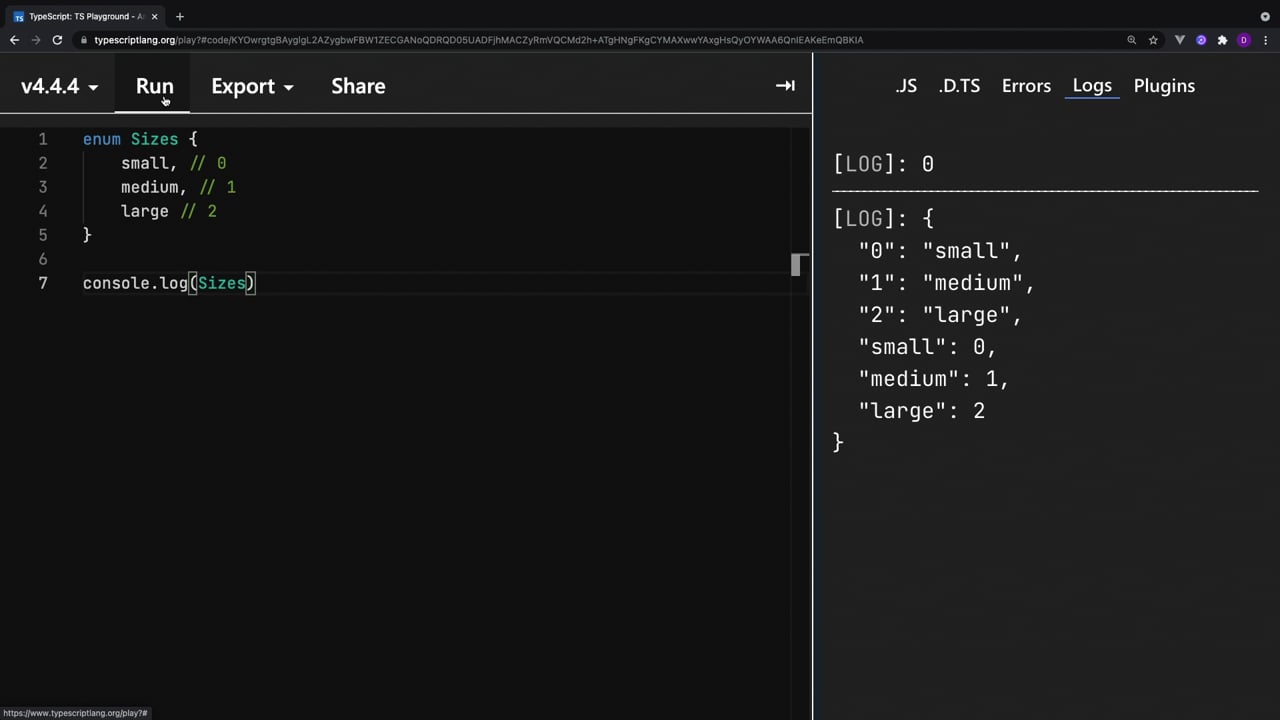Image resolution: width=1280 pixels, height=720 pixels.
Task: Click 'large' on line 4
Action: click(x=145, y=211)
